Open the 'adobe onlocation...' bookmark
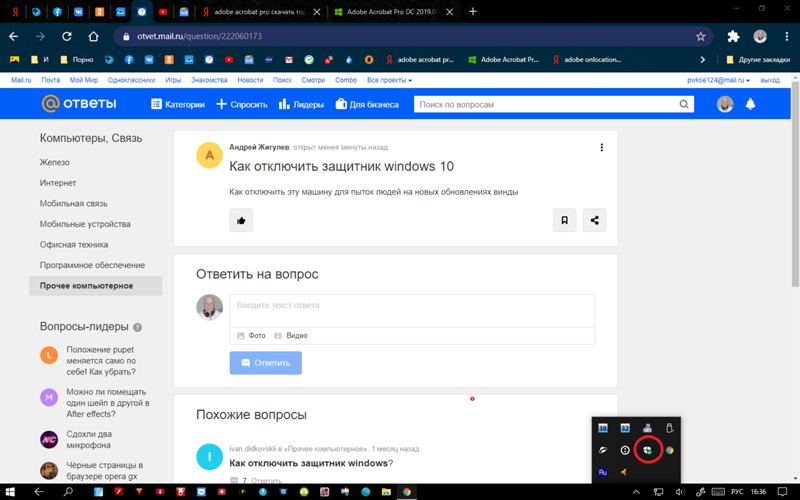This screenshot has width=800, height=500. 587,60
